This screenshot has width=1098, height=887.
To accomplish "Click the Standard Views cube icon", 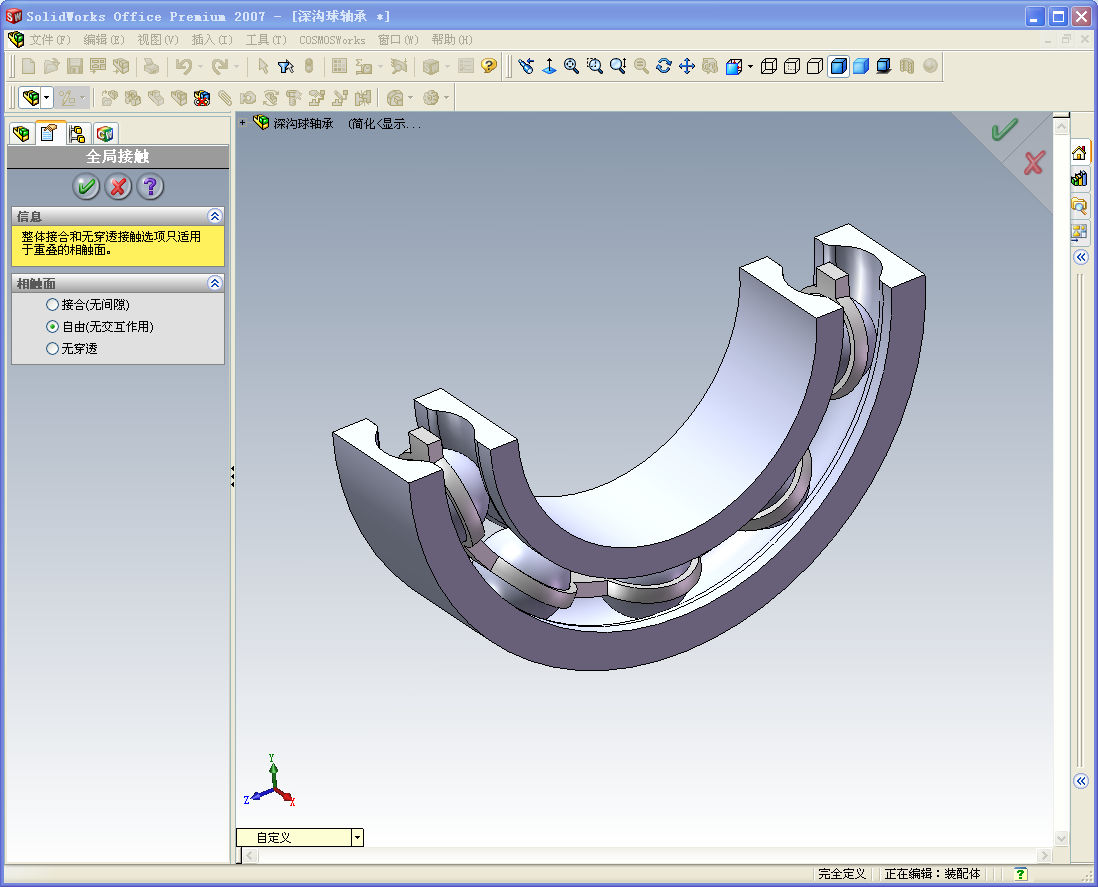I will 734,67.
